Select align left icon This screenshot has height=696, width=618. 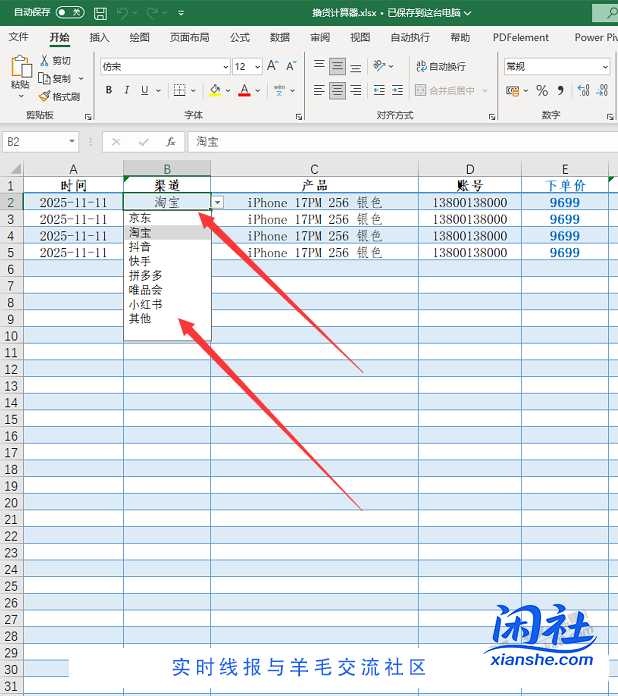319,91
